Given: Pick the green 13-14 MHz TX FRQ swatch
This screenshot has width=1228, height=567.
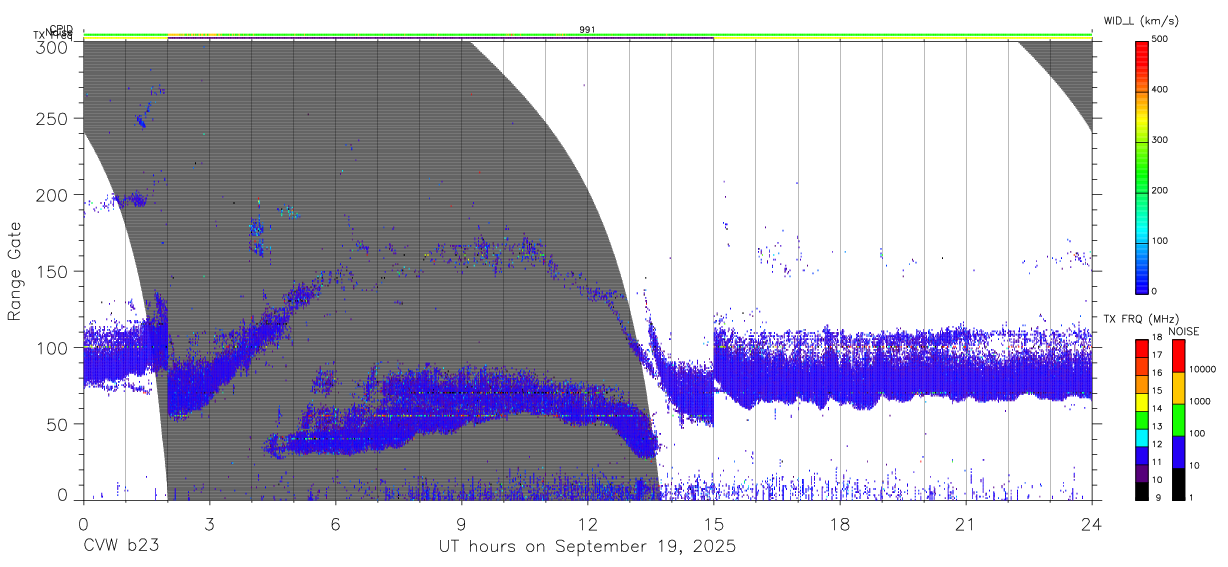Looking at the screenshot, I should pos(1142,419).
